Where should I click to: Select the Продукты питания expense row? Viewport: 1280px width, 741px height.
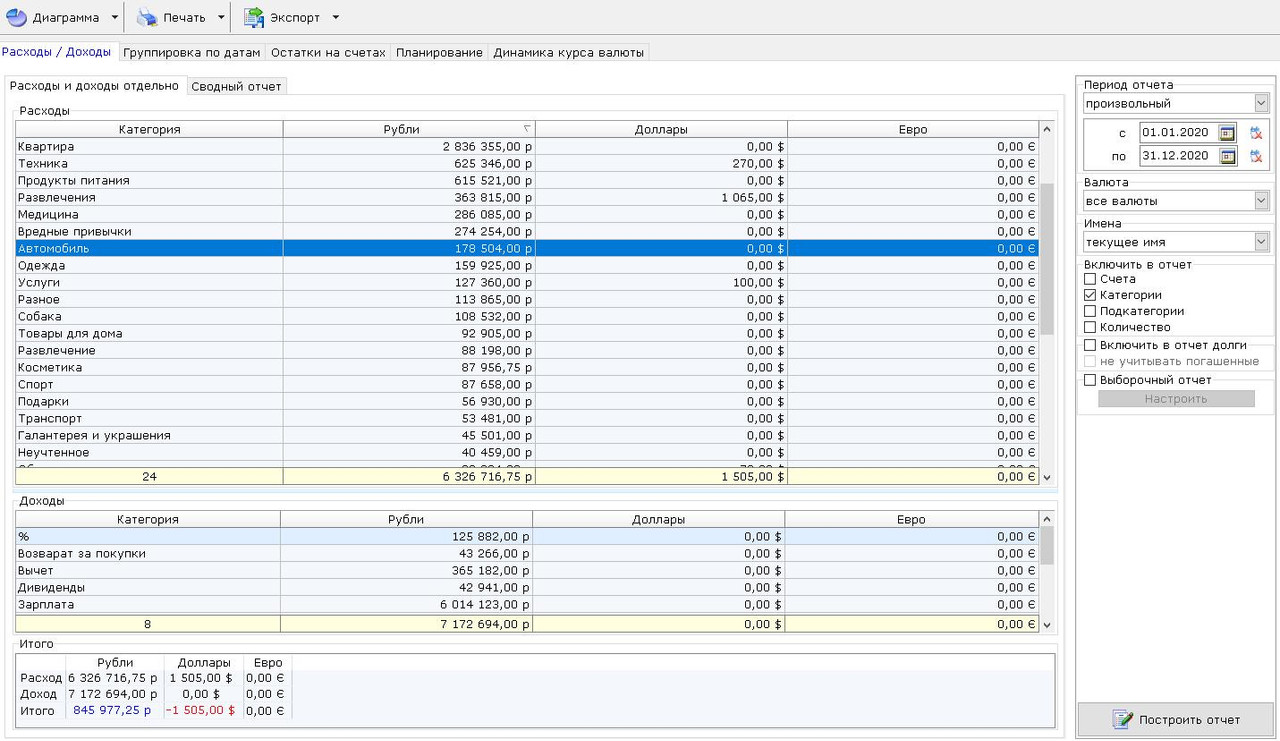click(x=527, y=180)
